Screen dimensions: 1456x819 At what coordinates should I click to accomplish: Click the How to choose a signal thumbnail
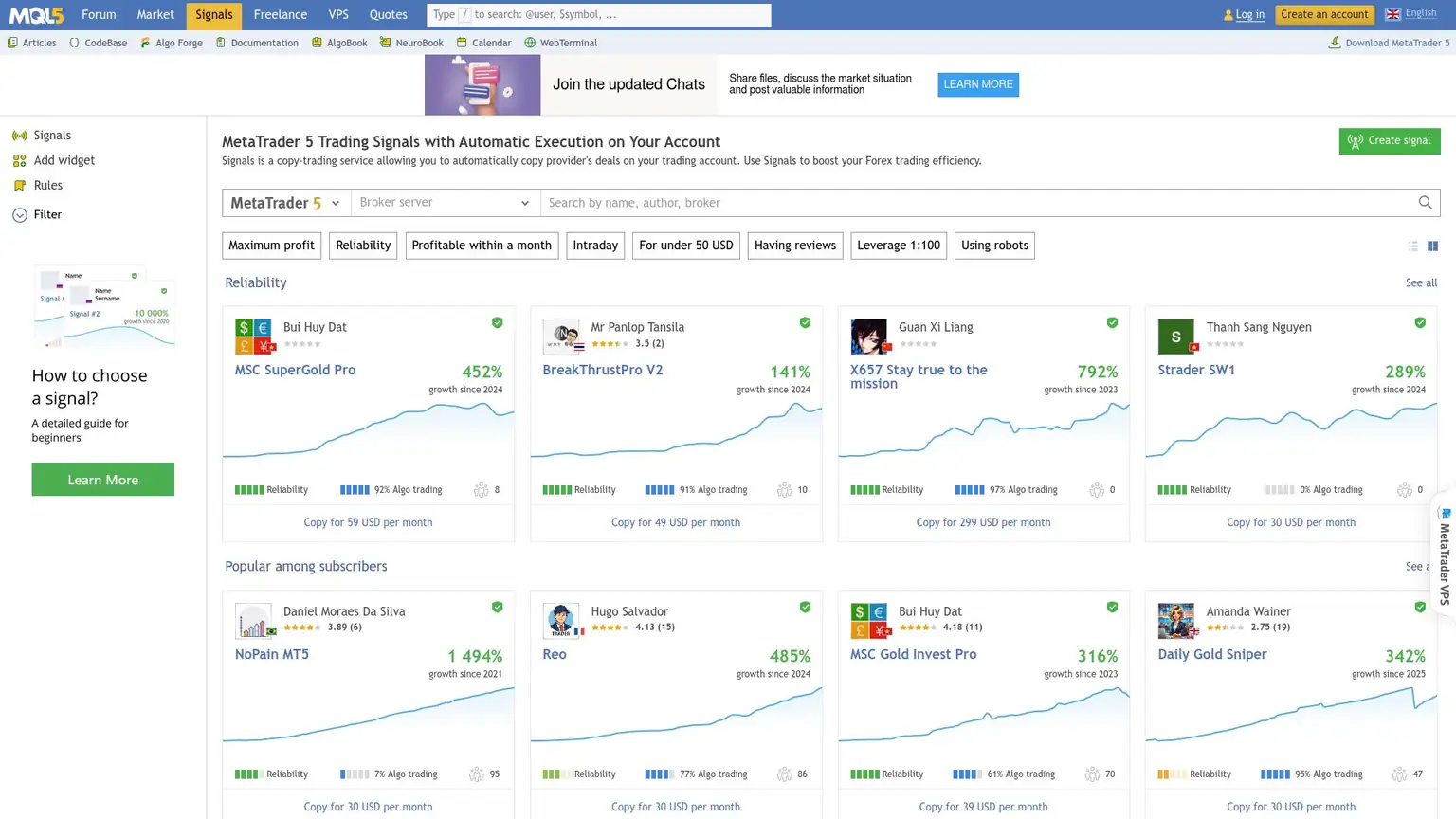tap(103, 308)
